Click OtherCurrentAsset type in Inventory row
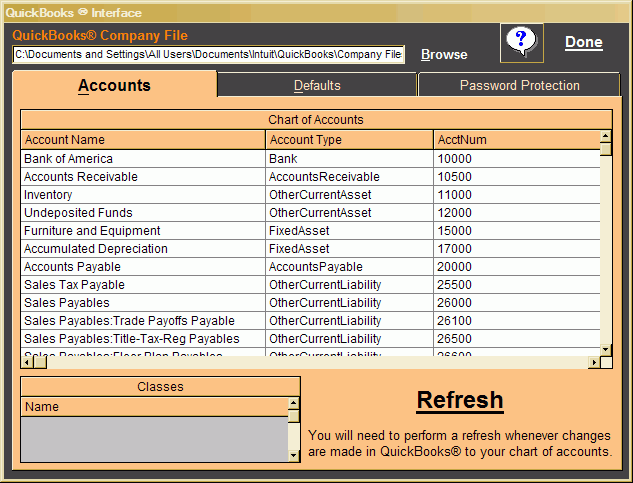The image size is (633, 483). pyautogui.click(x=350, y=195)
